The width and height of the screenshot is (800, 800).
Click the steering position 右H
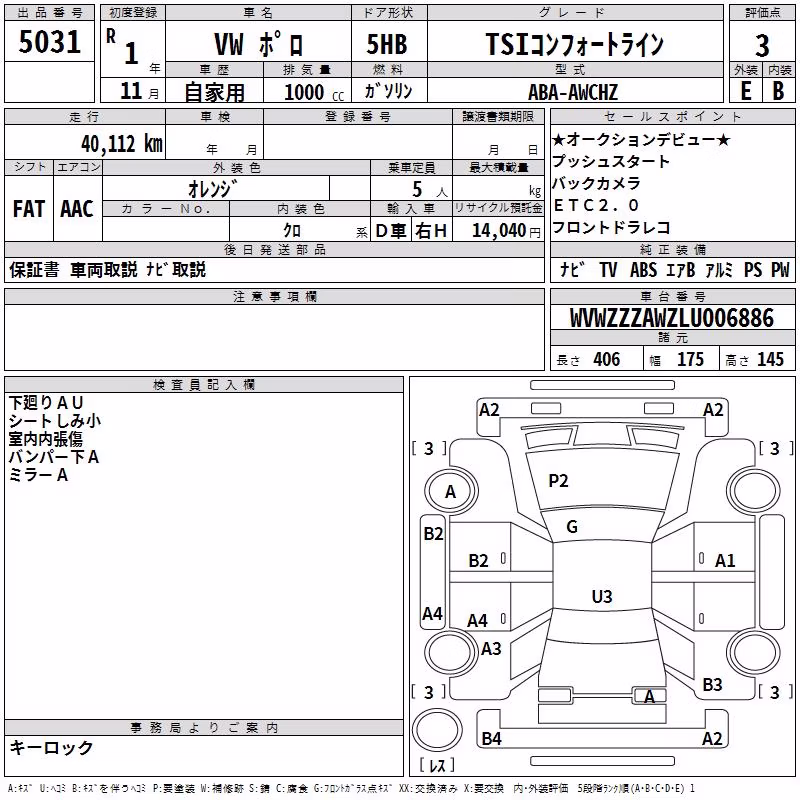[431, 231]
